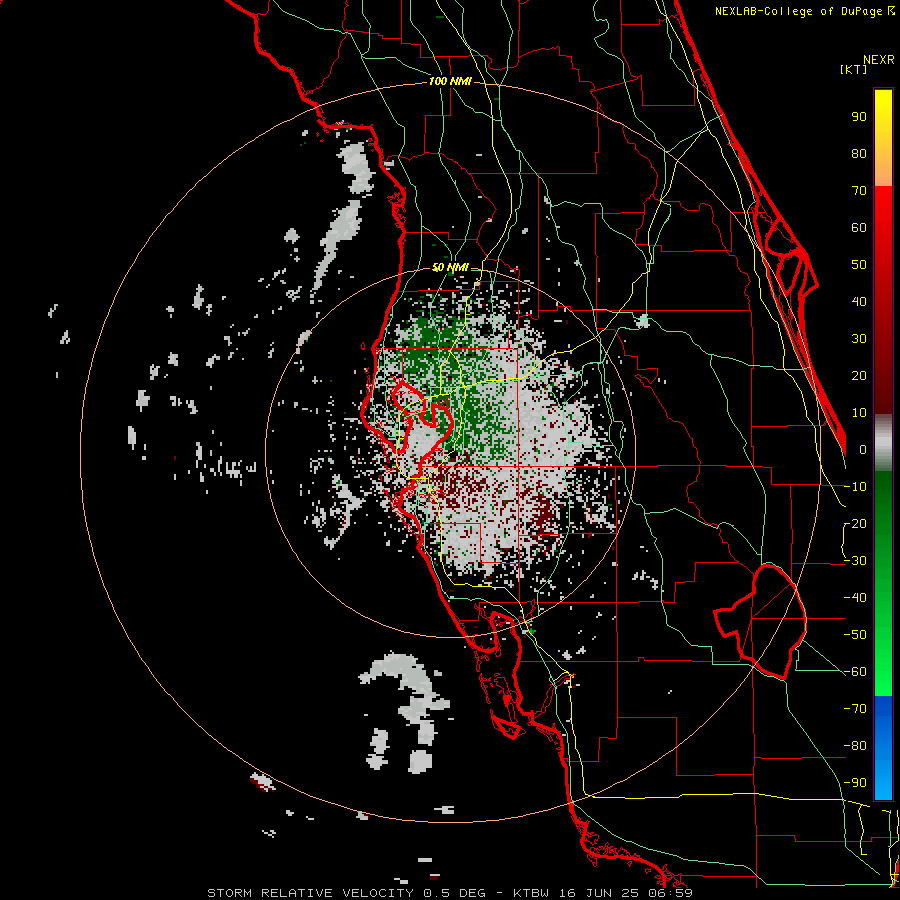This screenshot has height=900, width=900.
Task: Click the [KT] units label
Action: (854, 69)
